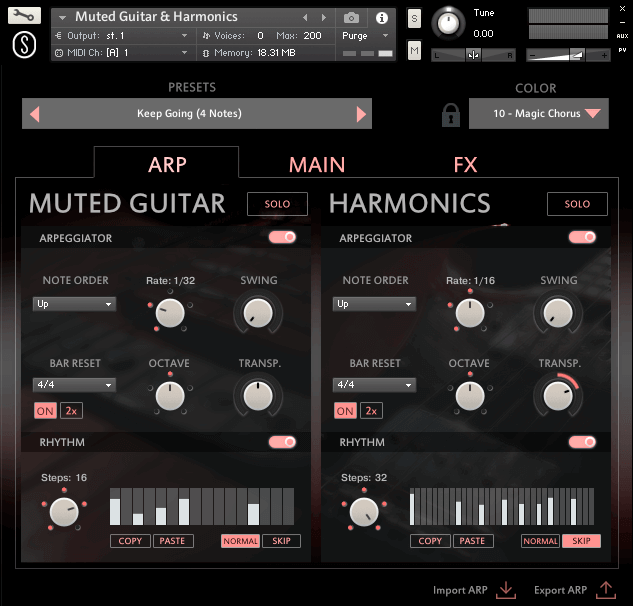Click the Export ARP upload icon
The image size is (633, 606).
coord(605,590)
